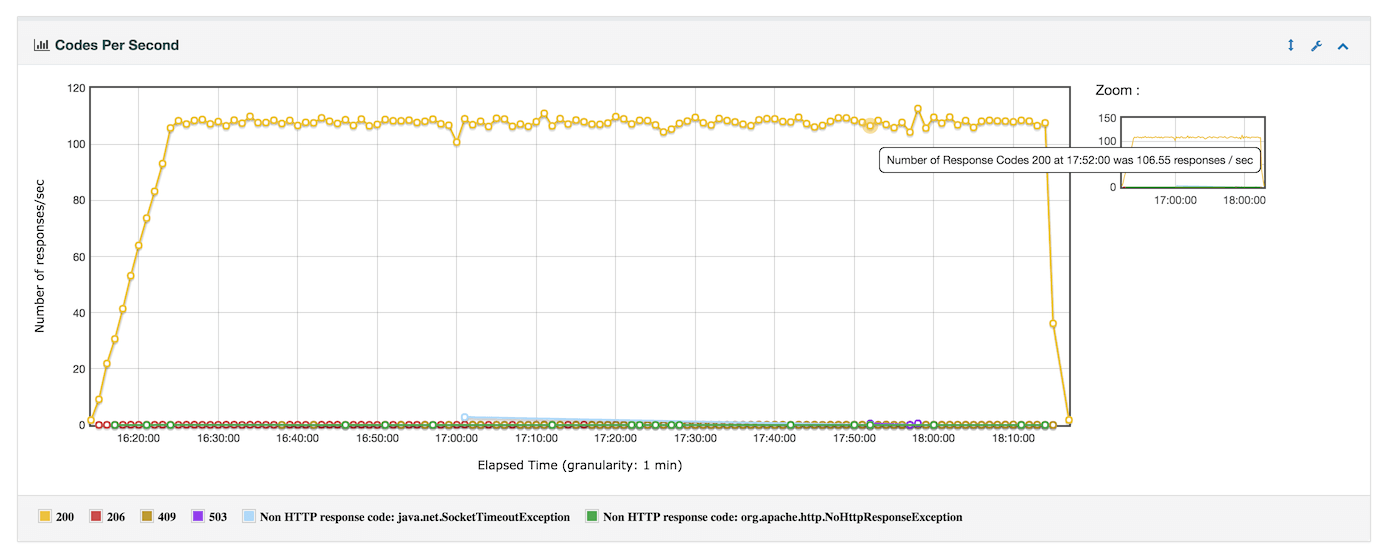Open the wrench settings icon

point(1317,46)
